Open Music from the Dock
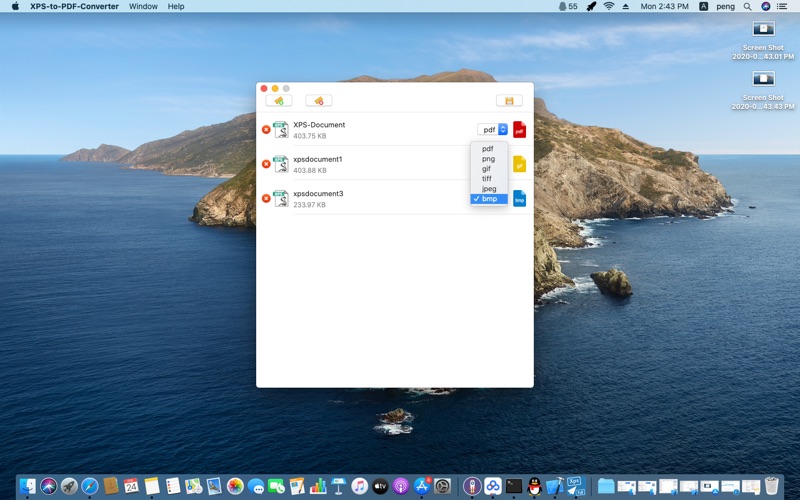800x500 pixels. (359, 486)
